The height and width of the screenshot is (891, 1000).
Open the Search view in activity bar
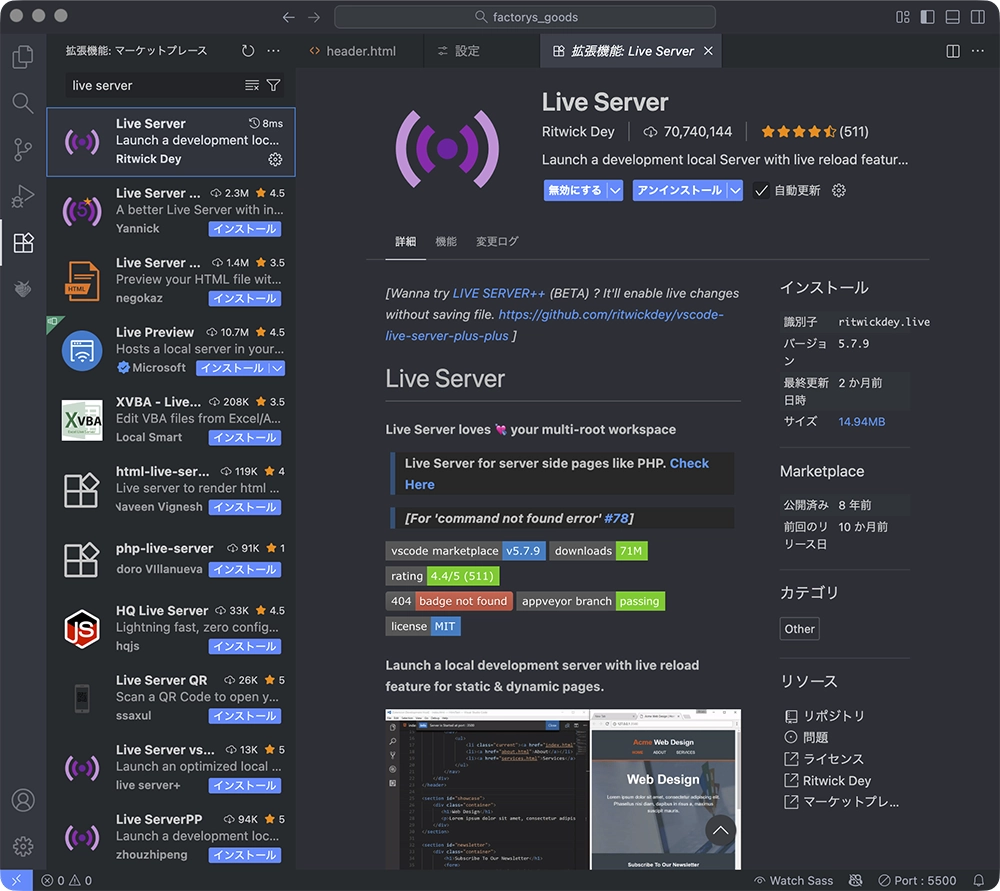point(22,103)
